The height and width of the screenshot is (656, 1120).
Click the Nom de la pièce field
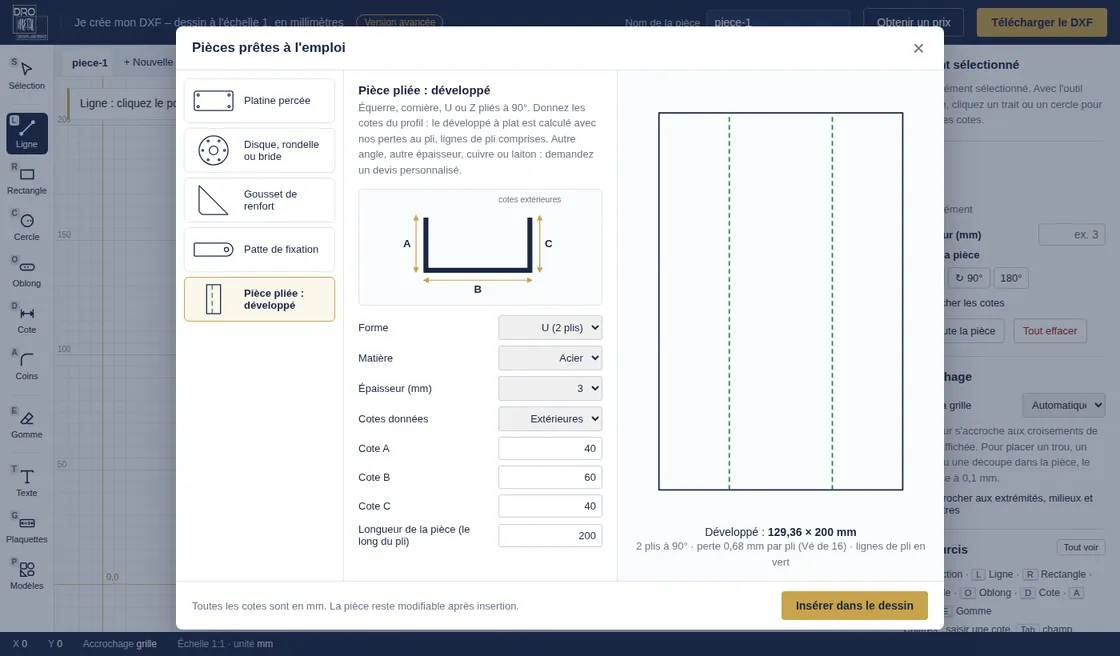pos(778,22)
